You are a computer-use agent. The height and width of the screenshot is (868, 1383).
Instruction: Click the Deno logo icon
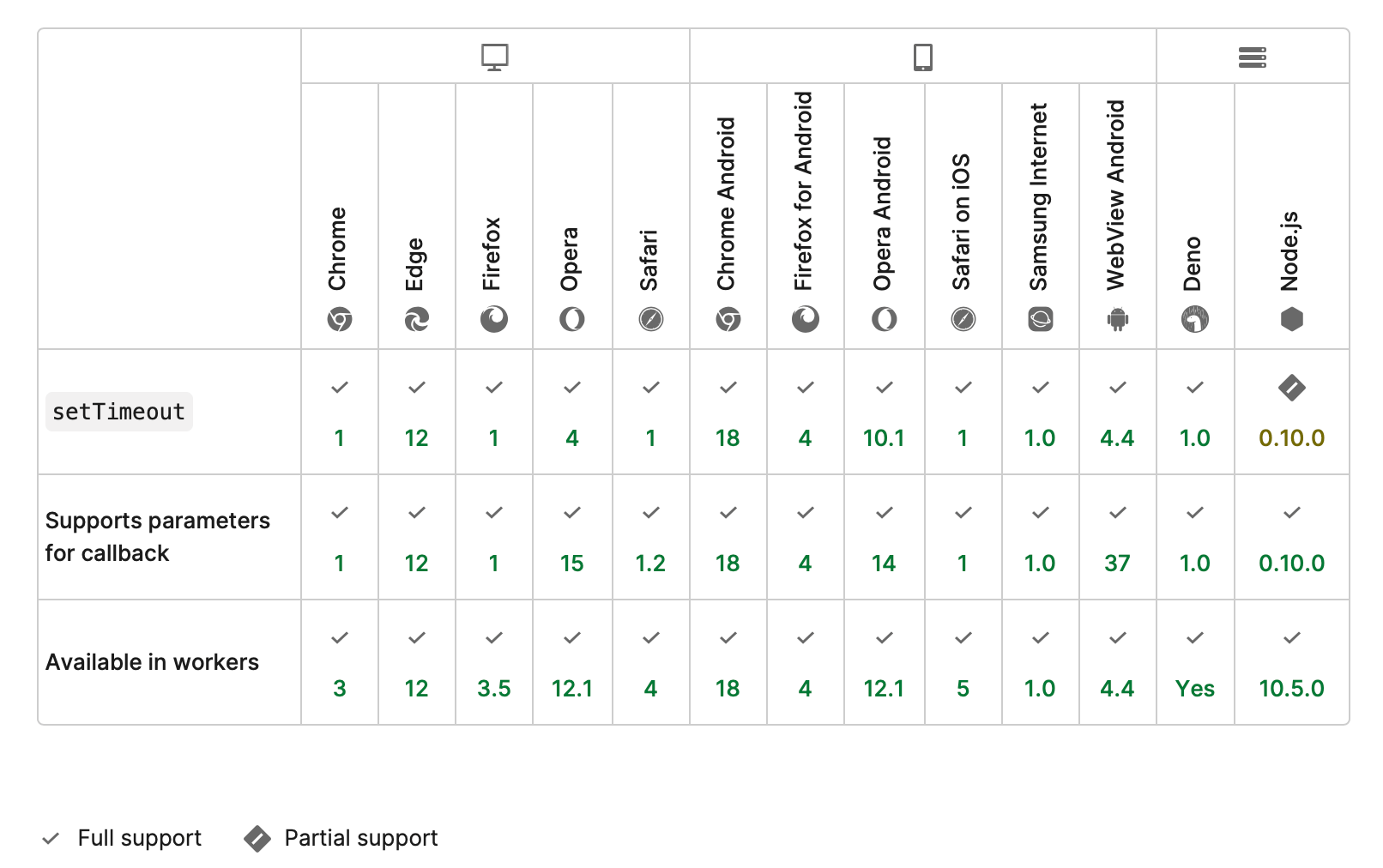(x=1194, y=320)
